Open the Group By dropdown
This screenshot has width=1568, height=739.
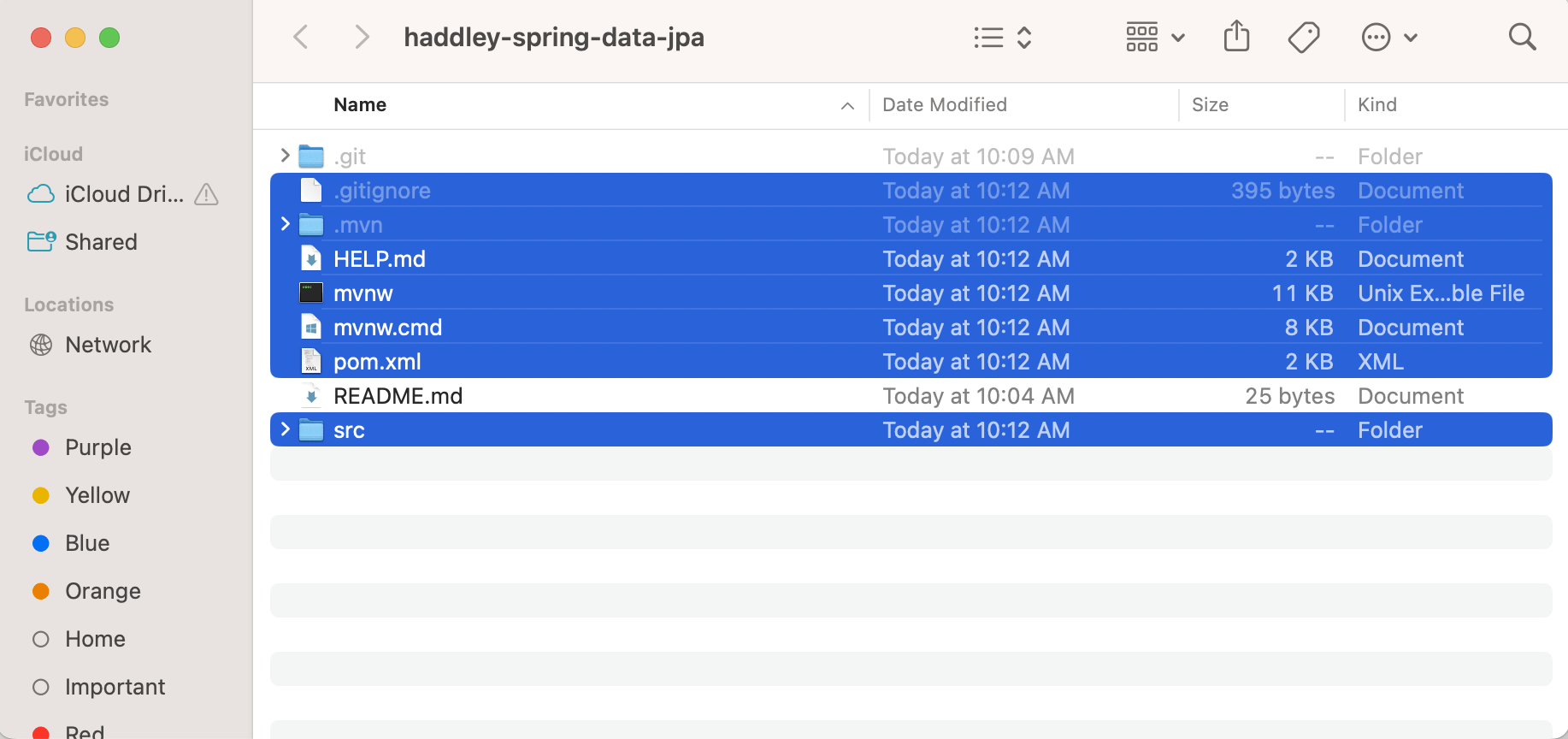coord(1154,37)
